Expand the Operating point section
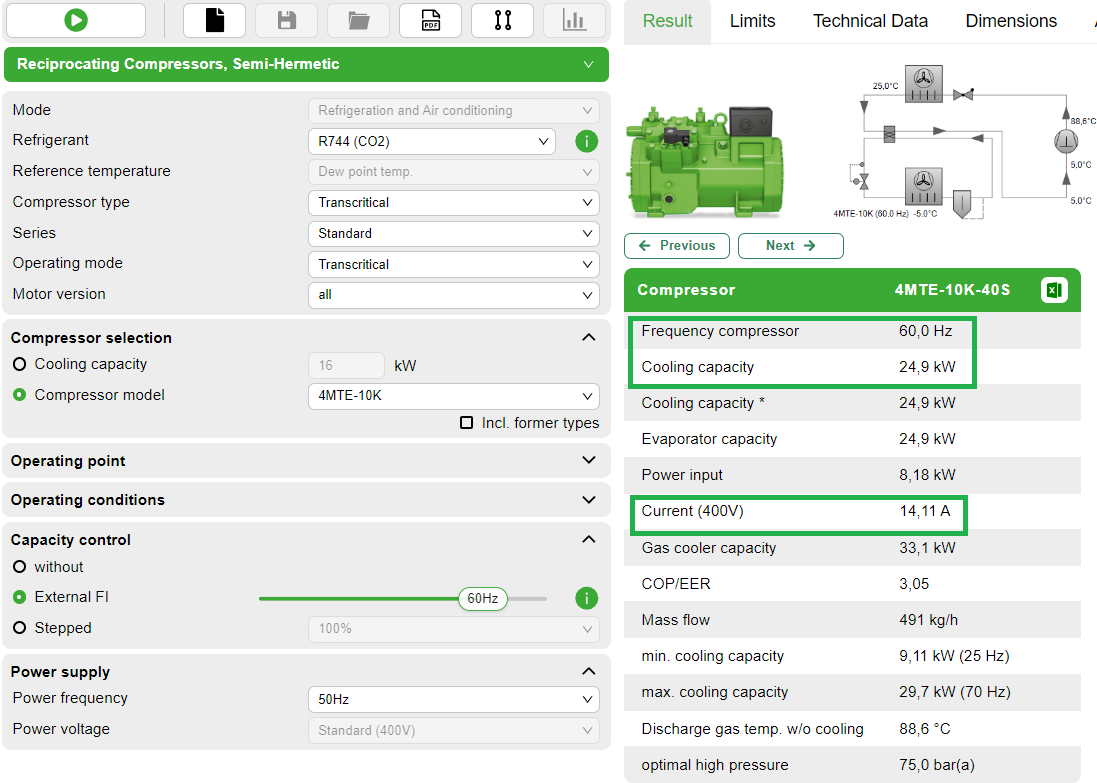This screenshot has width=1097, height=783. [x=307, y=460]
